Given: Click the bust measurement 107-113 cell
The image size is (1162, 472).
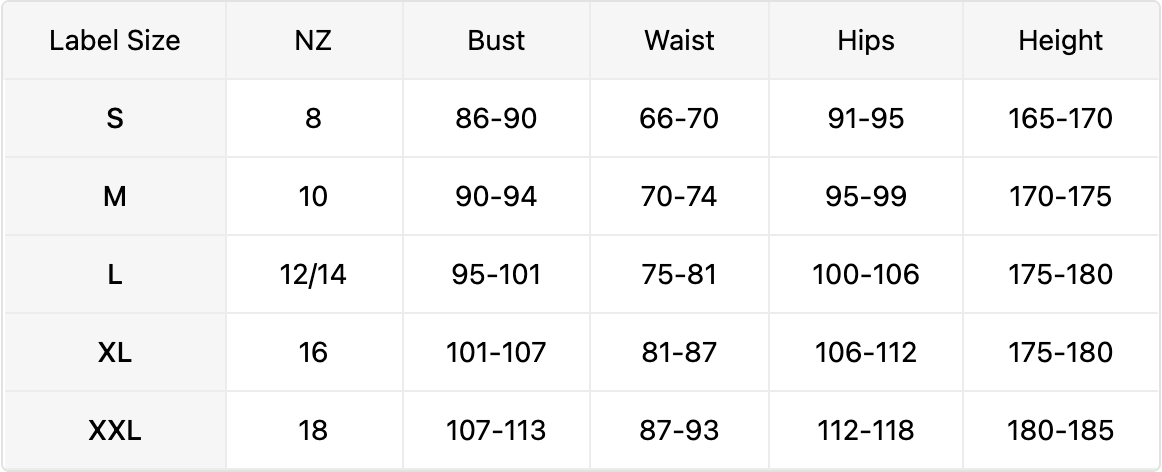Looking at the screenshot, I should [496, 431].
